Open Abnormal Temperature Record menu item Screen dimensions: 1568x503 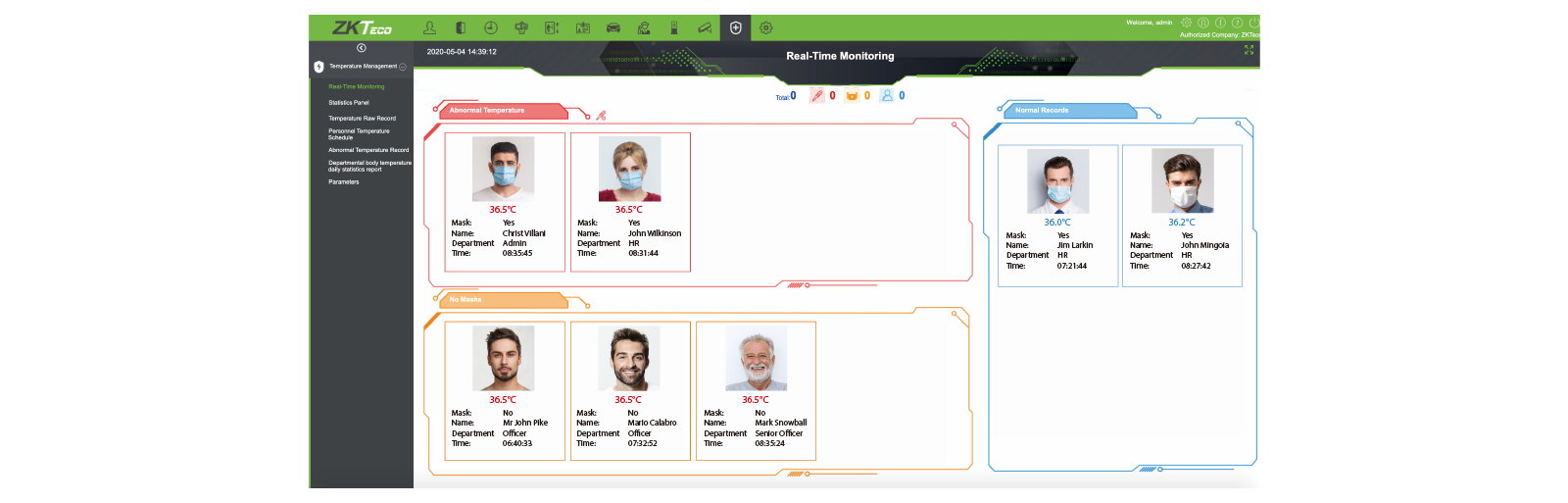click(x=368, y=150)
